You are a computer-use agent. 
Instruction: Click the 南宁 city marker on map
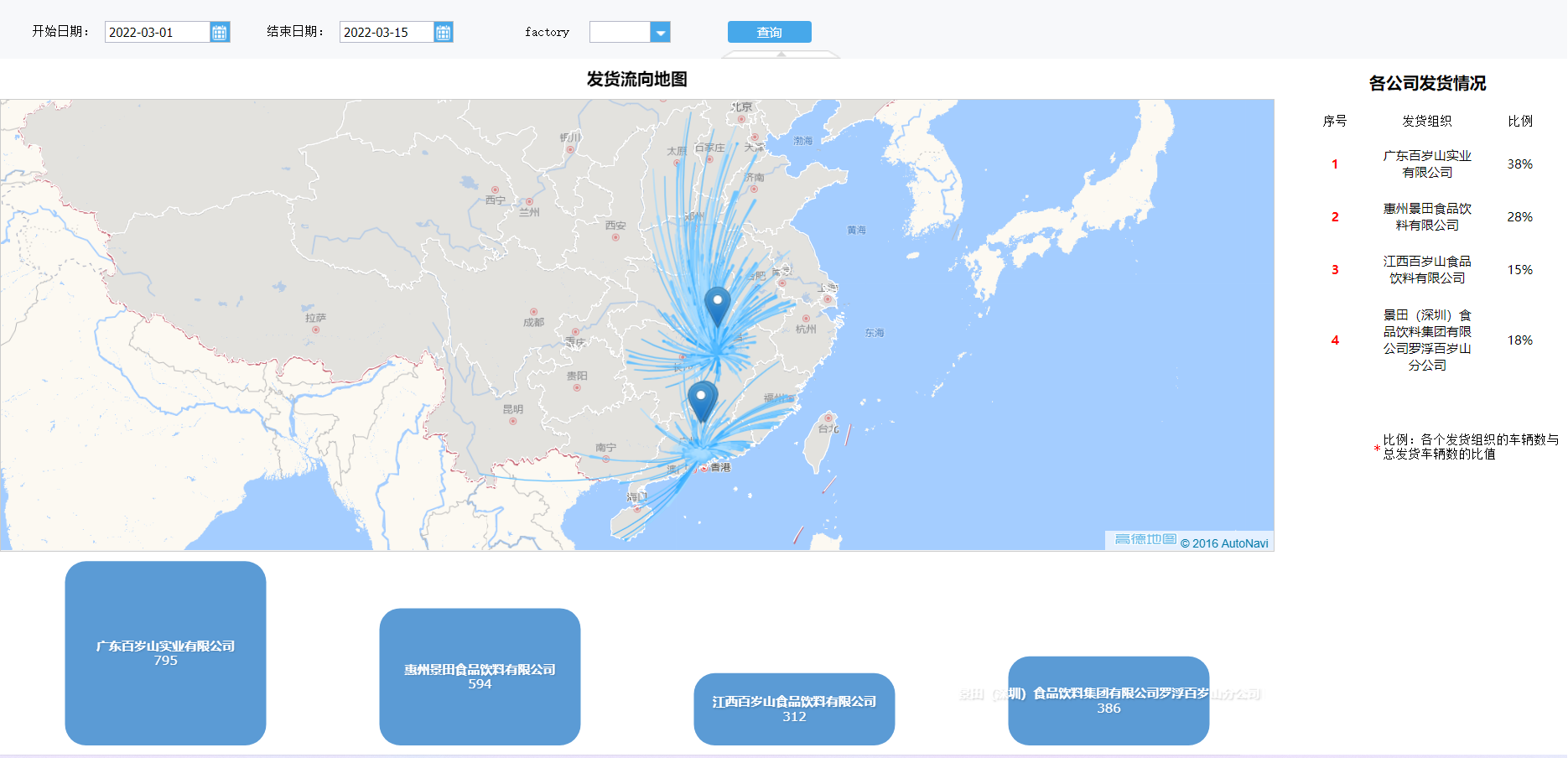605,459
